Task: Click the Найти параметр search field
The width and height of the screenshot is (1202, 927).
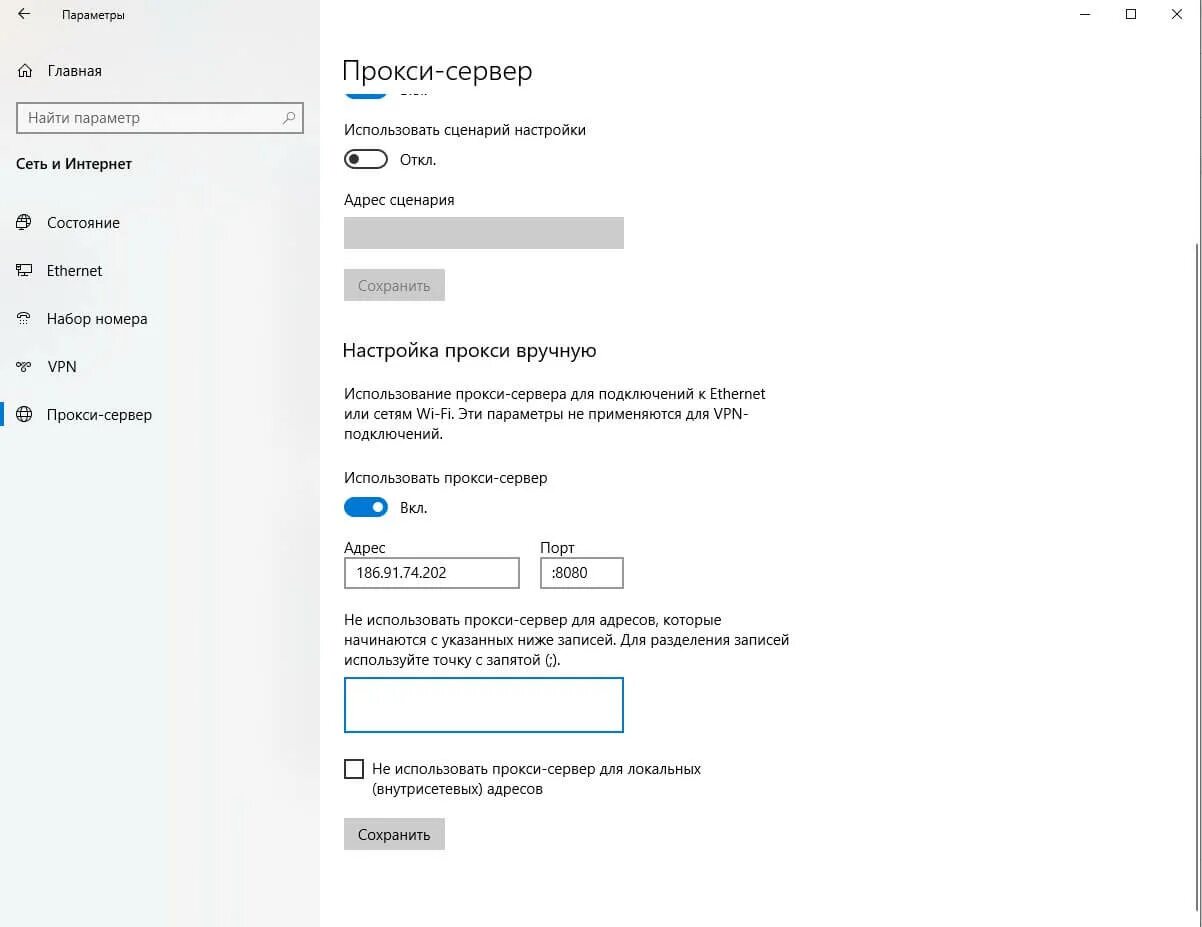Action: pyautogui.click(x=160, y=118)
